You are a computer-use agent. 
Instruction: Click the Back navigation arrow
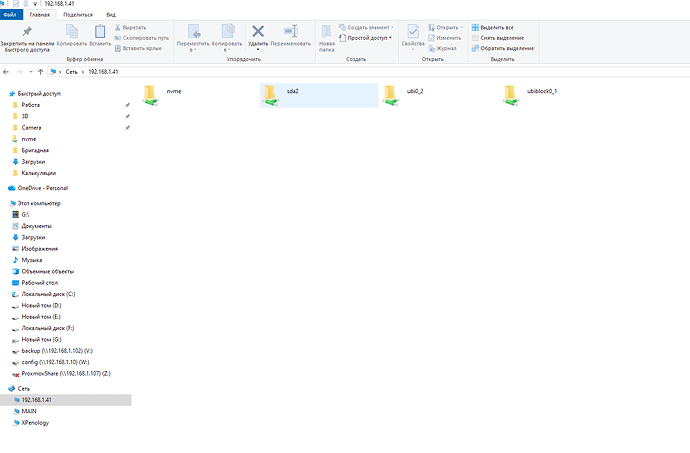(x=6, y=71)
